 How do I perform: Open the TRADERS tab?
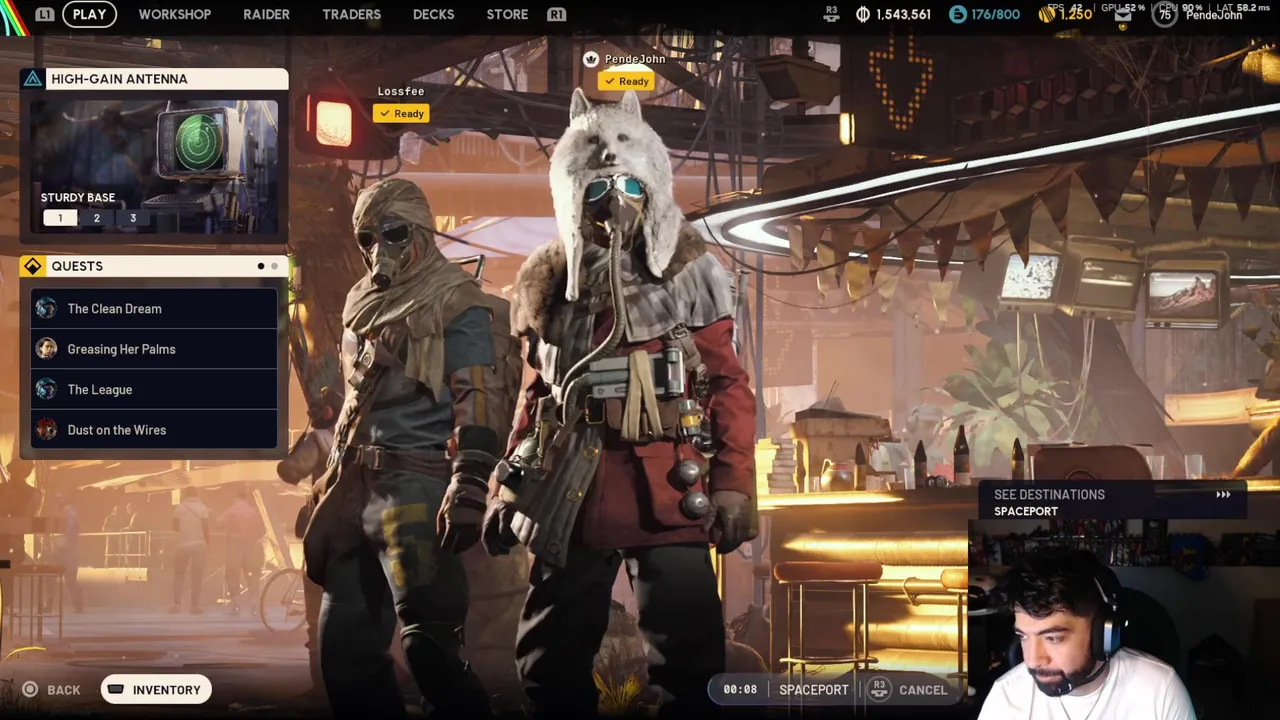351,14
